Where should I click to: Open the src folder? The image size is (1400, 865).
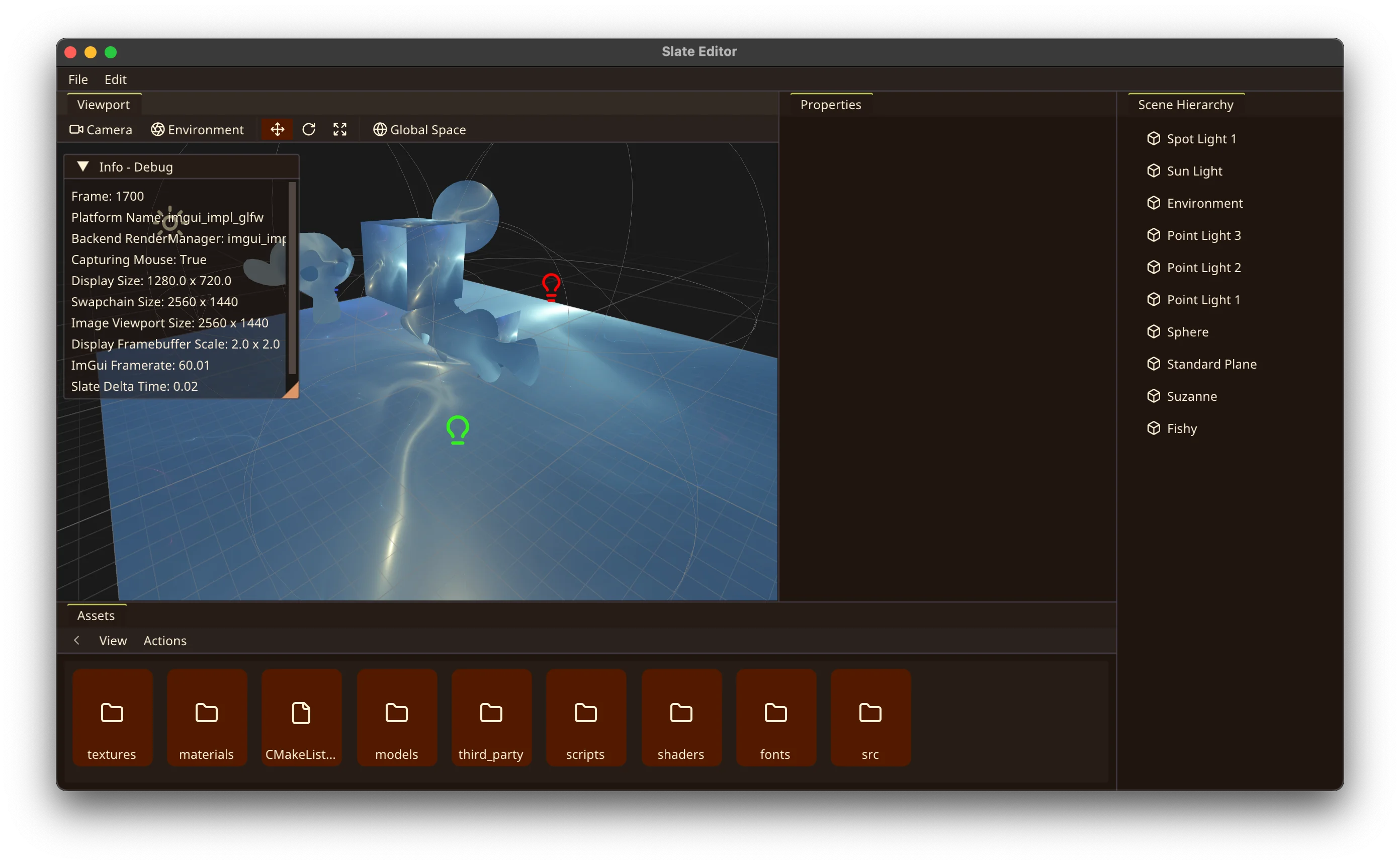coord(870,718)
